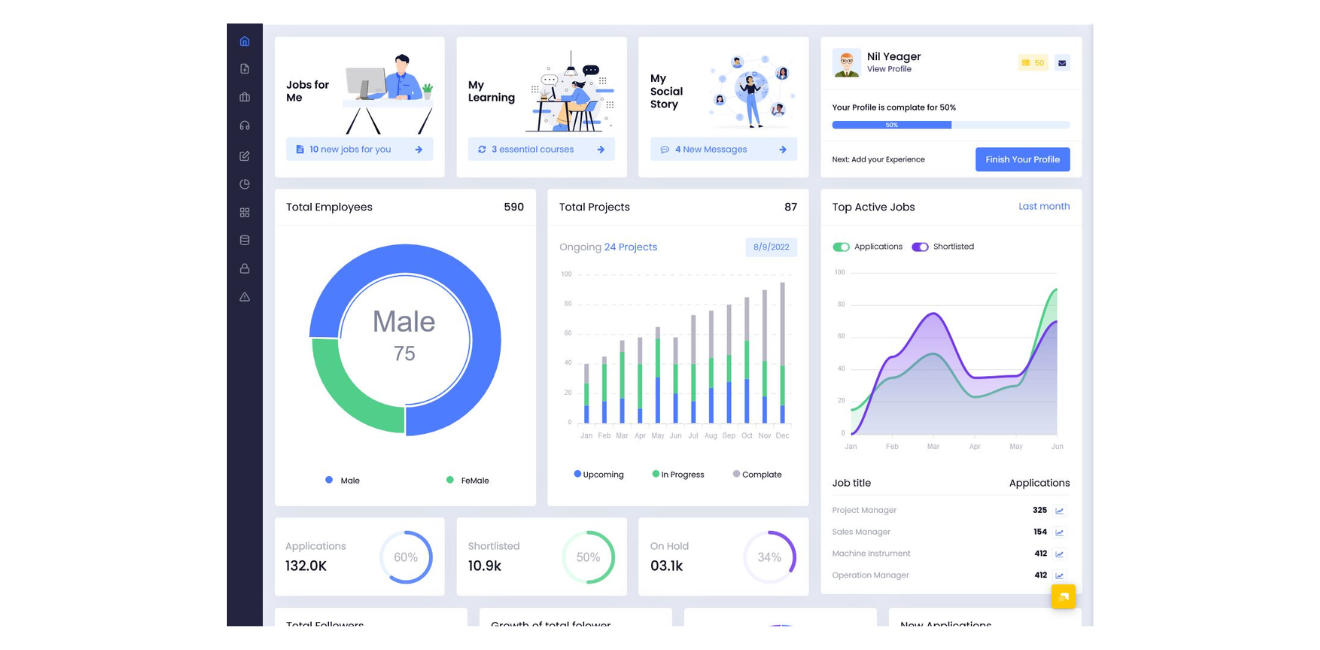The height and width of the screenshot is (650, 1320).
Task: Click Nil Yeager's avatar thumbnail
Action: [846, 62]
